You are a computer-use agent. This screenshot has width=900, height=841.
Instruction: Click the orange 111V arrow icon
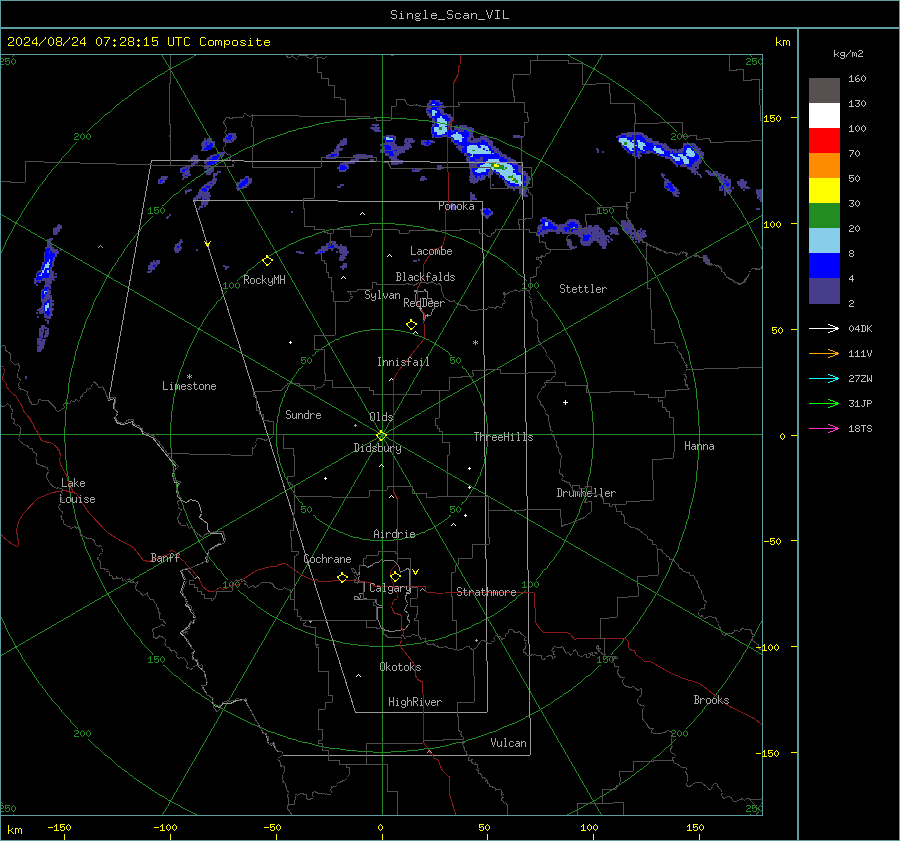pos(824,354)
